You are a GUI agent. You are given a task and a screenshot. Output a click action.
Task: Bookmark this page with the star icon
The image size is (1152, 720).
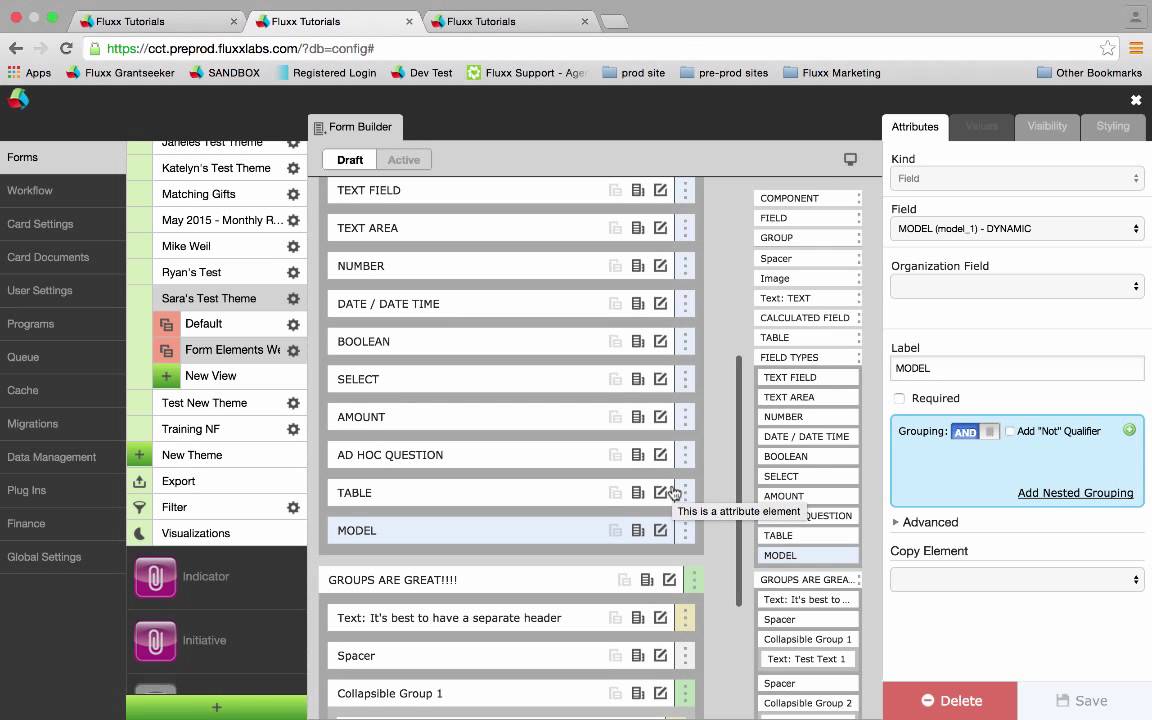pyautogui.click(x=1107, y=48)
